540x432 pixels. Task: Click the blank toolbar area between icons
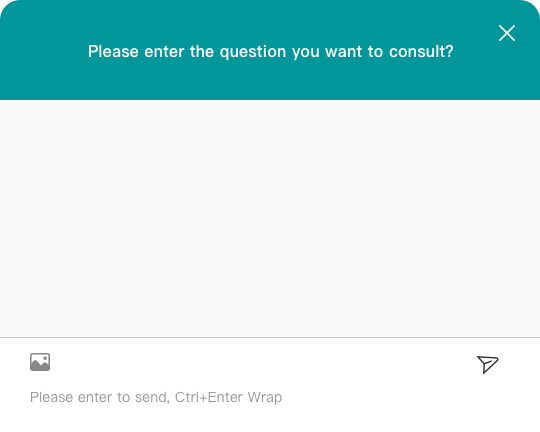click(x=263, y=362)
